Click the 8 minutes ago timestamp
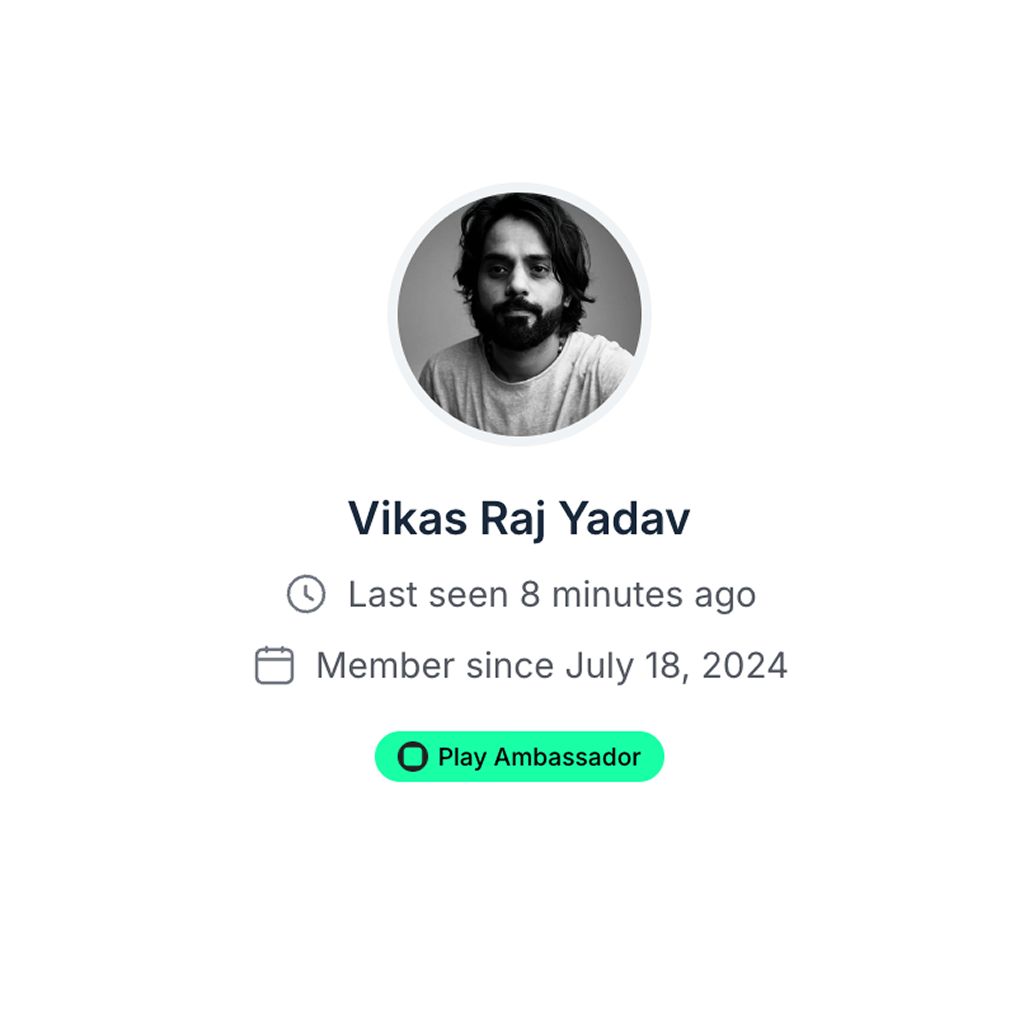Viewport: 1024px width, 1024px height. [x=638, y=594]
